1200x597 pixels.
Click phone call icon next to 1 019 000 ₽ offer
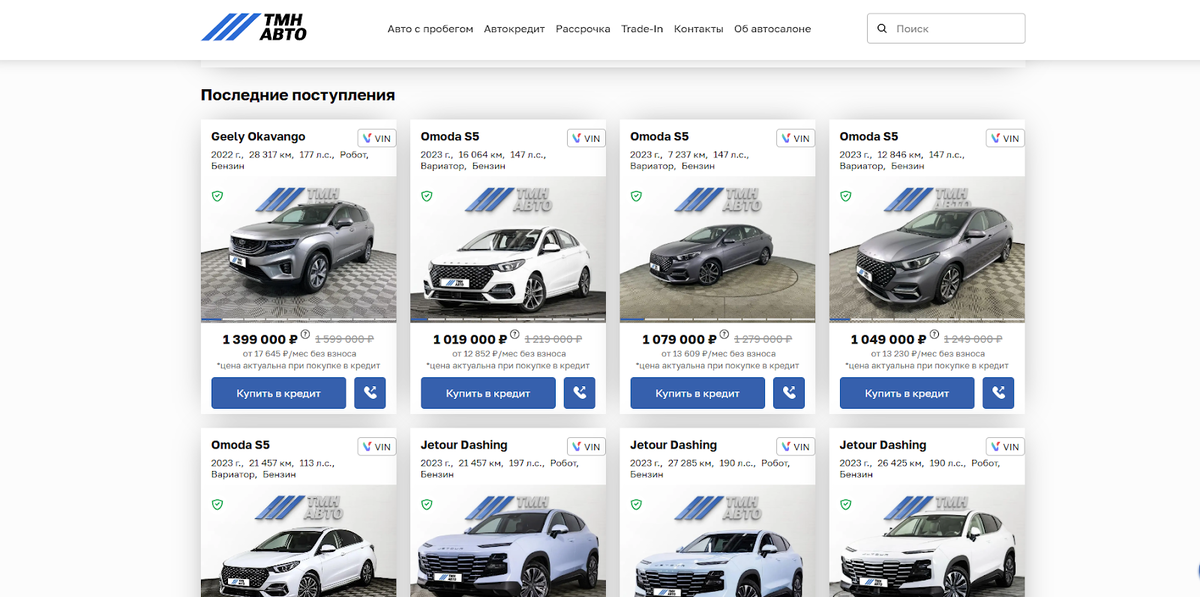[579, 393]
